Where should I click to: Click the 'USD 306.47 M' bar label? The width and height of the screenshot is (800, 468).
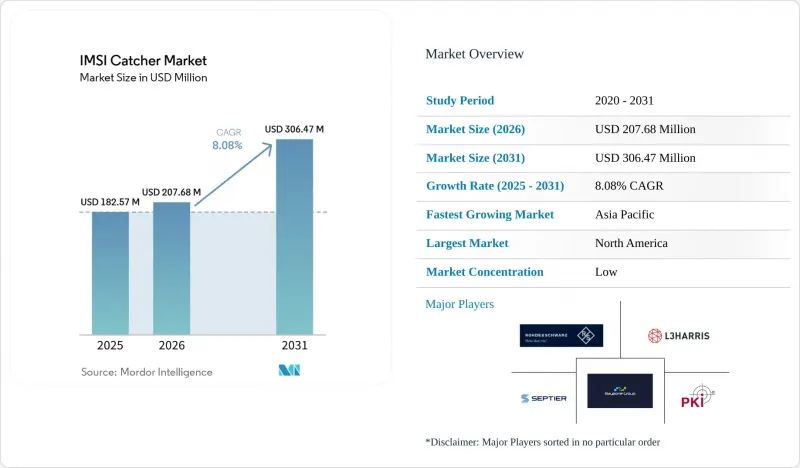[294, 129]
